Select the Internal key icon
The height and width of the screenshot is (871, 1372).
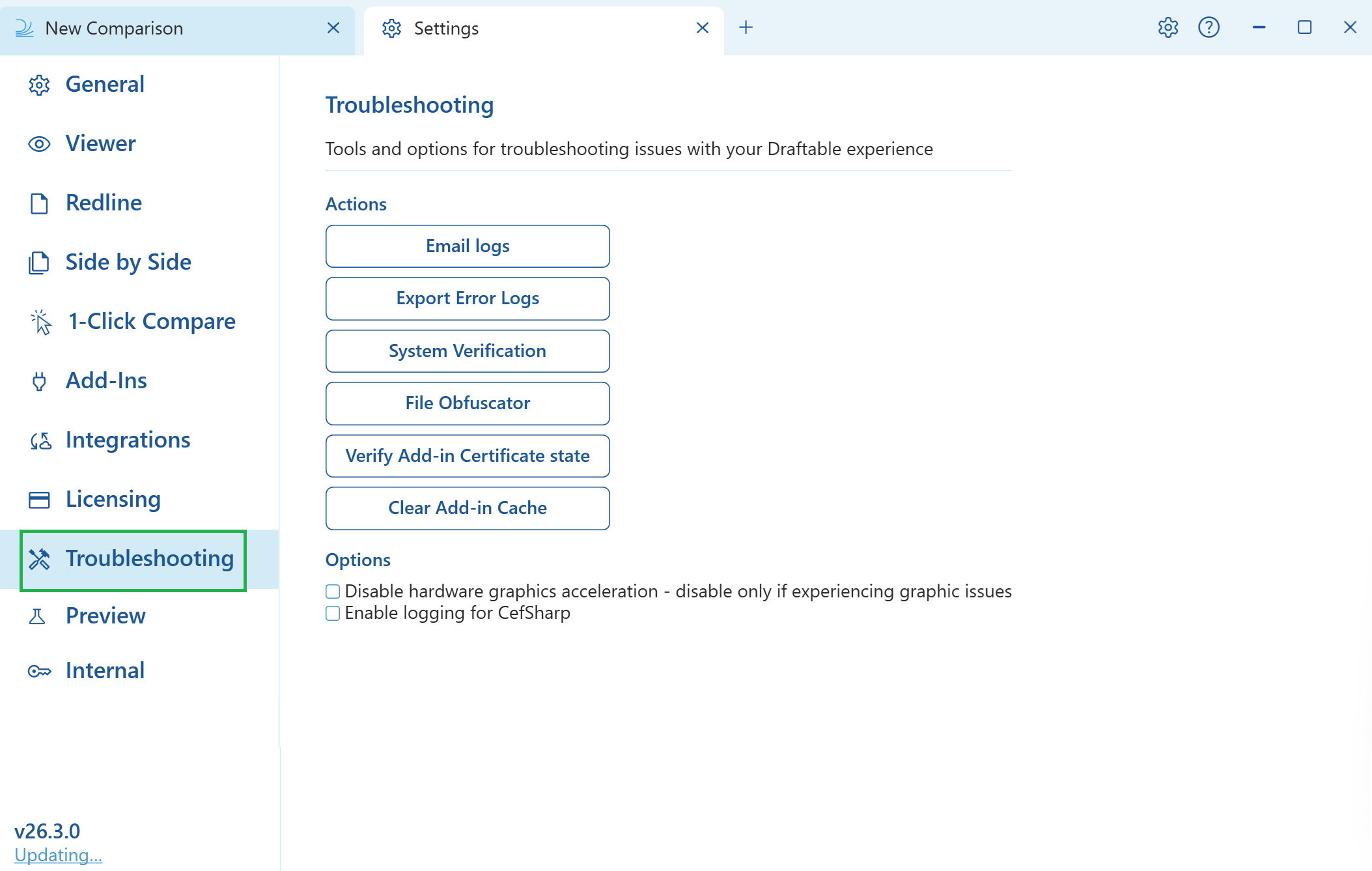point(38,670)
